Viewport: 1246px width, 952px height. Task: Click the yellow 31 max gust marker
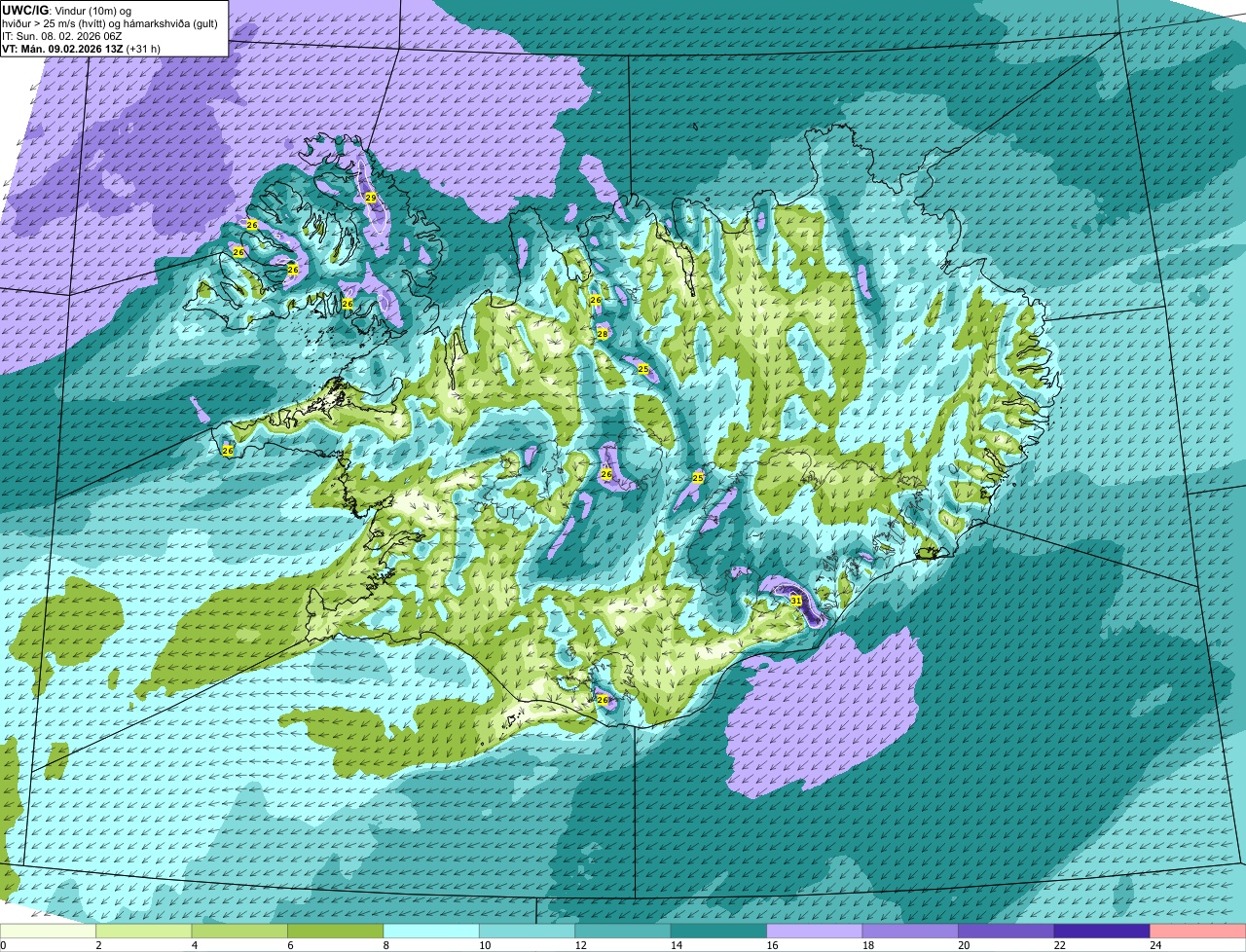[x=795, y=600]
